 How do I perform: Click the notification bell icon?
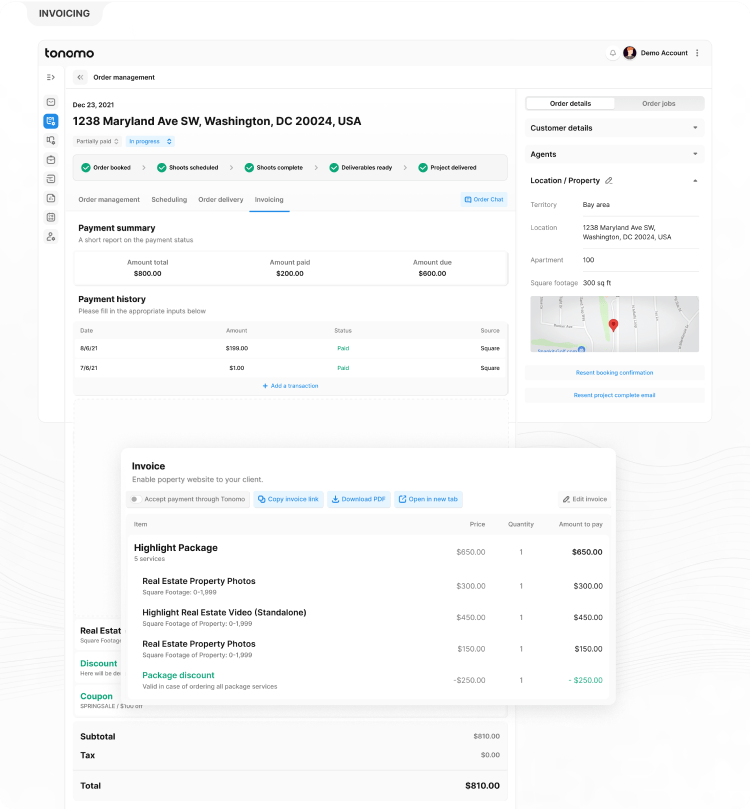coord(613,53)
